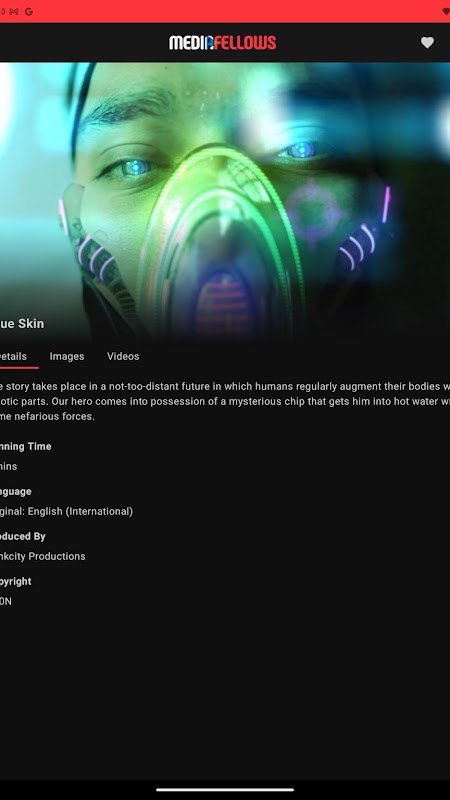Image resolution: width=450 pixels, height=800 pixels.
Task: Open the Videos tab
Action: pos(123,357)
